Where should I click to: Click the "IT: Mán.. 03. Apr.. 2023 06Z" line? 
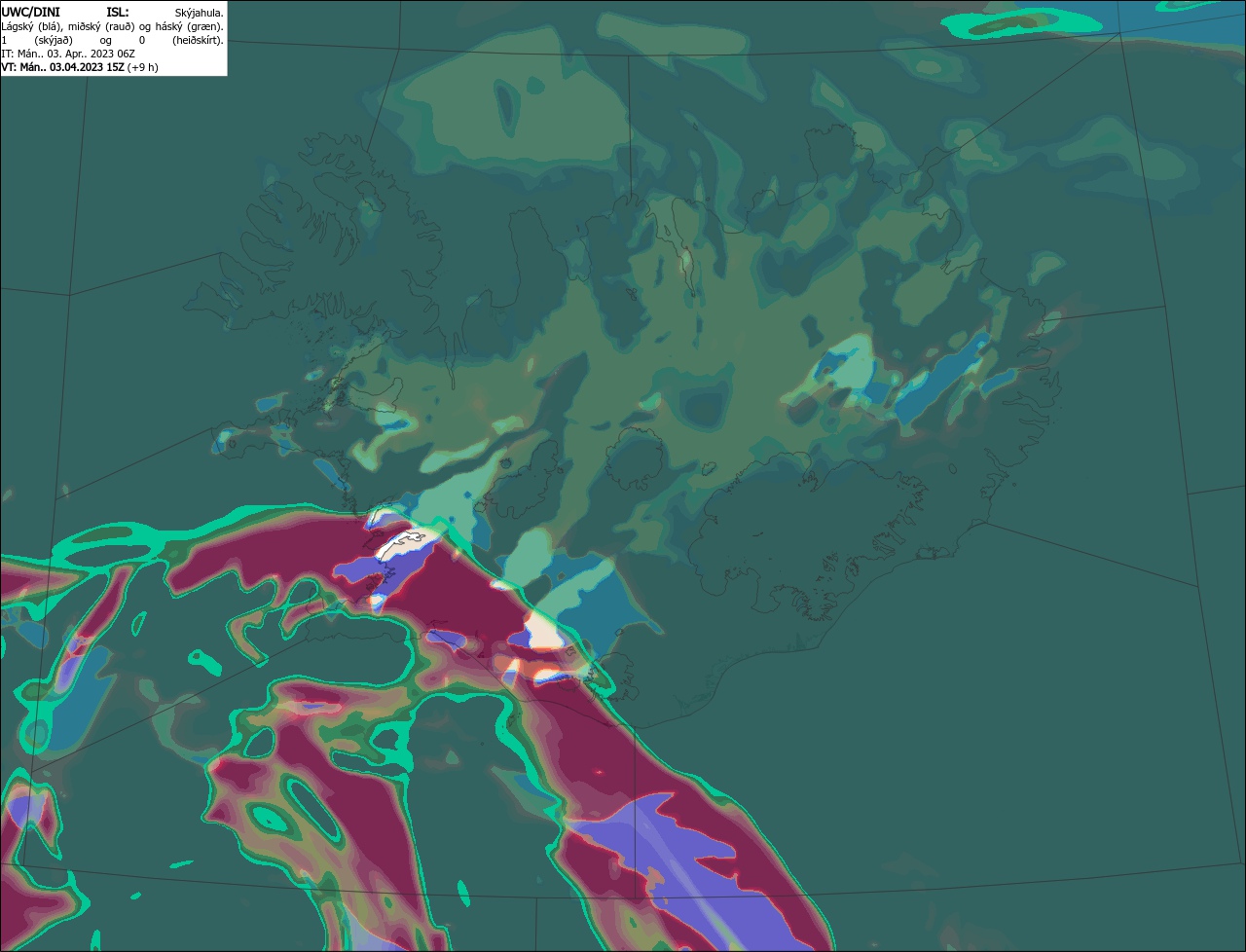point(68,54)
